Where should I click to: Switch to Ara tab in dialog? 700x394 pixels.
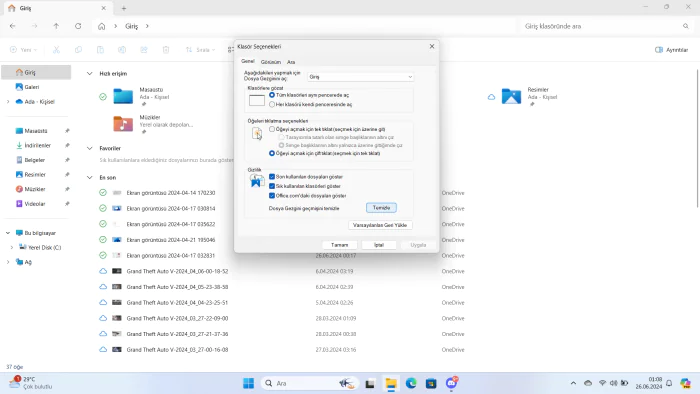291,62
